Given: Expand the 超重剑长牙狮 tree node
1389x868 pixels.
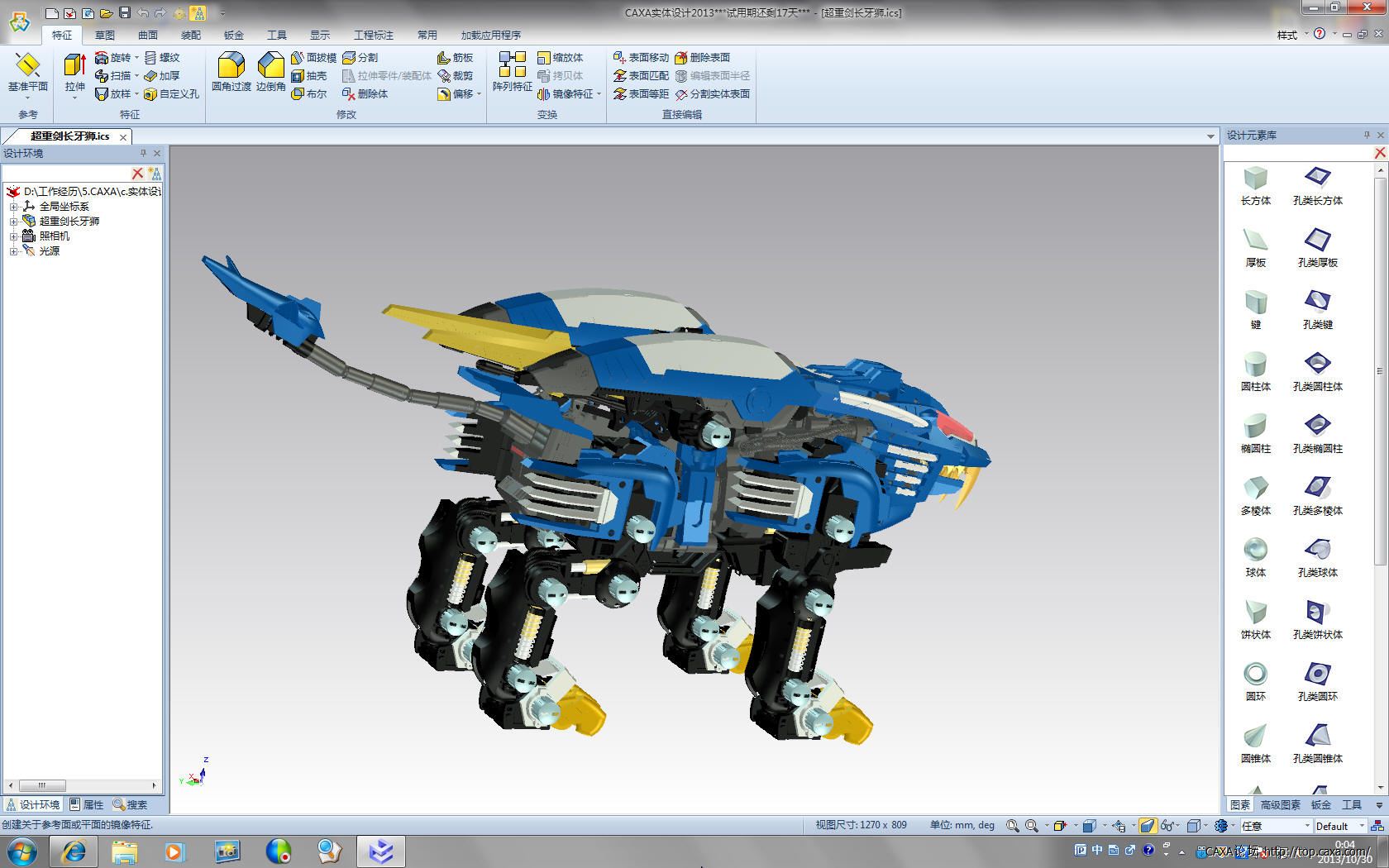Looking at the screenshot, I should pos(13,222).
